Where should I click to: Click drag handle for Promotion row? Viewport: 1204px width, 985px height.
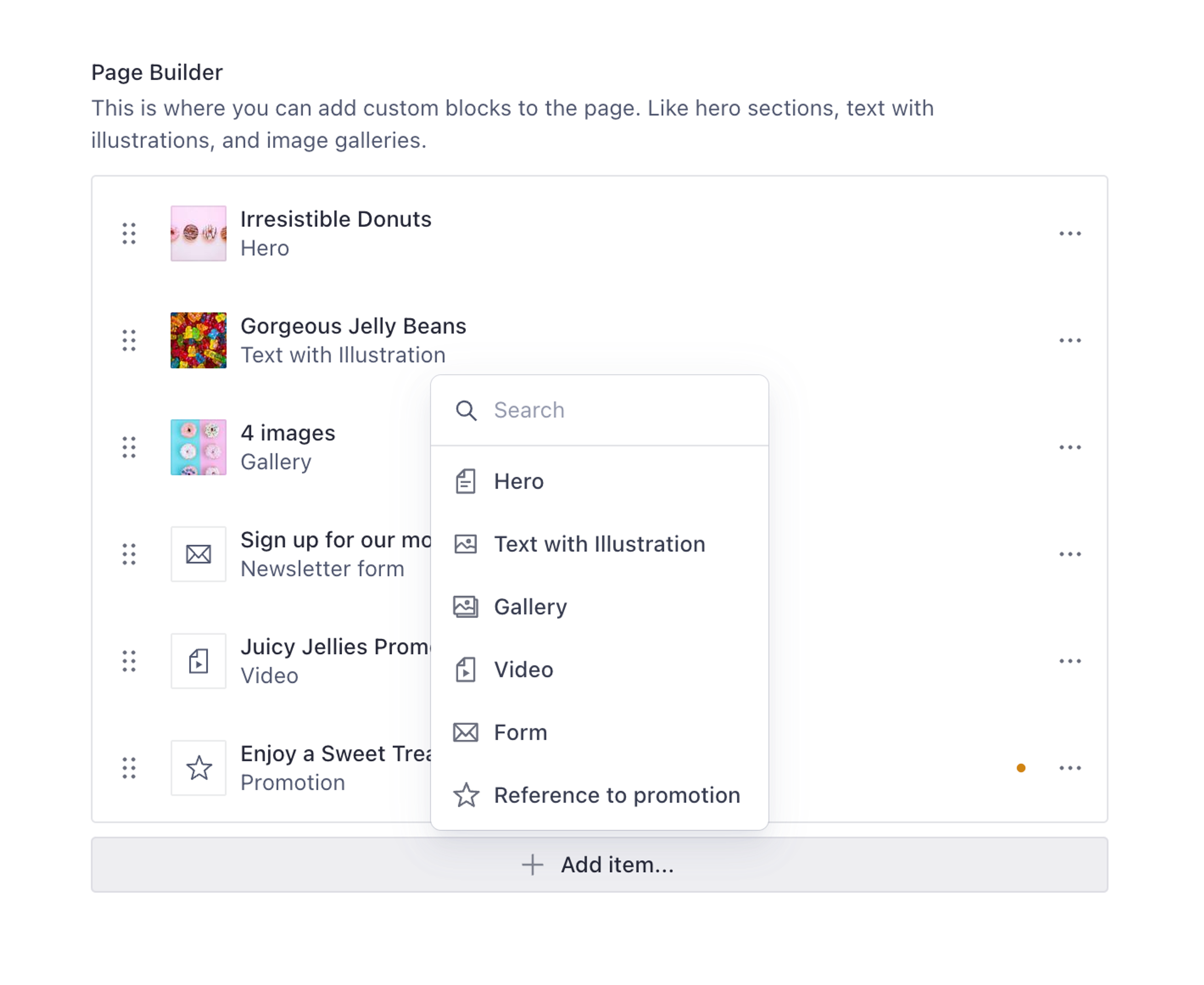click(x=129, y=768)
